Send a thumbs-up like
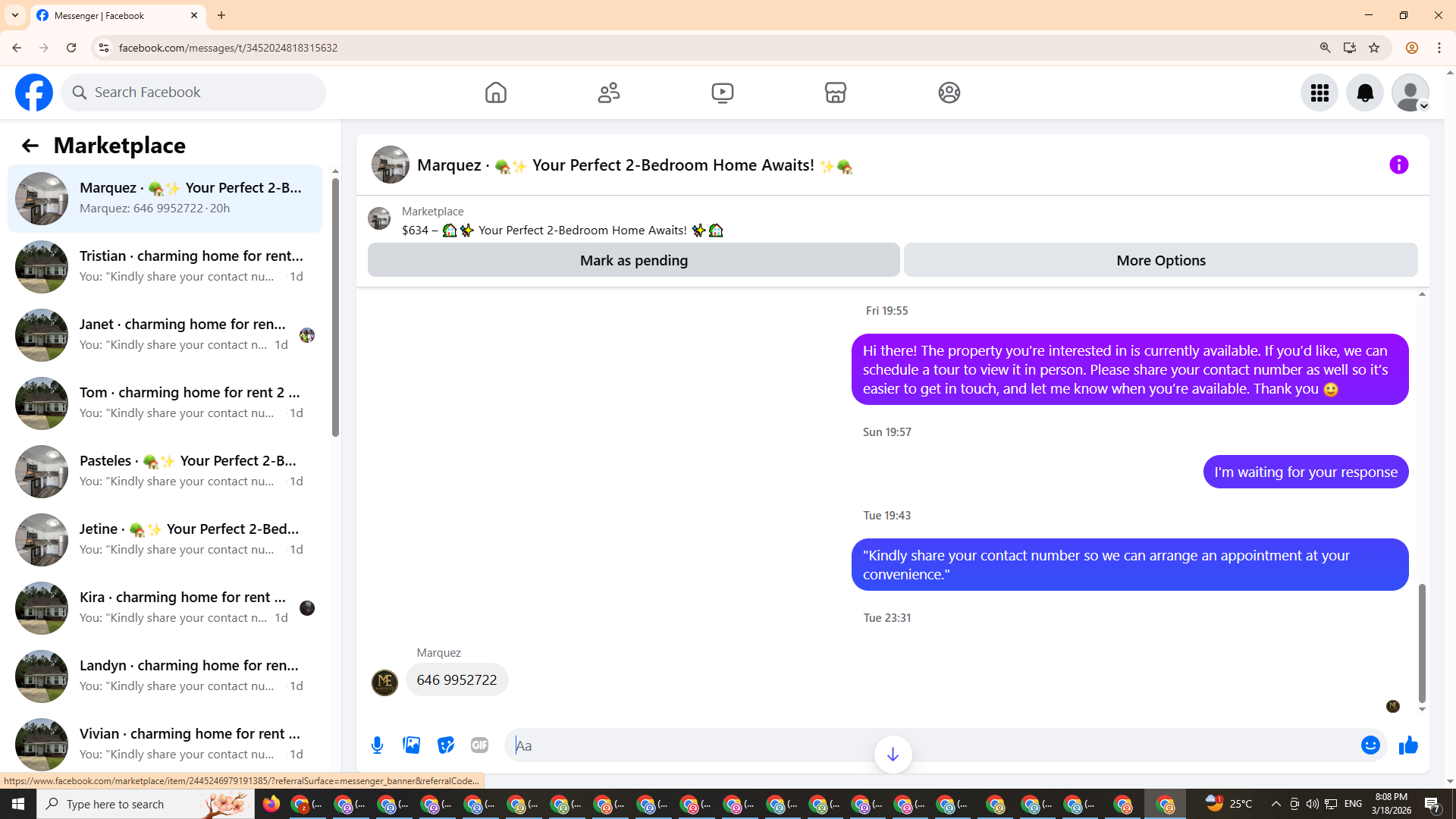 [1408, 745]
